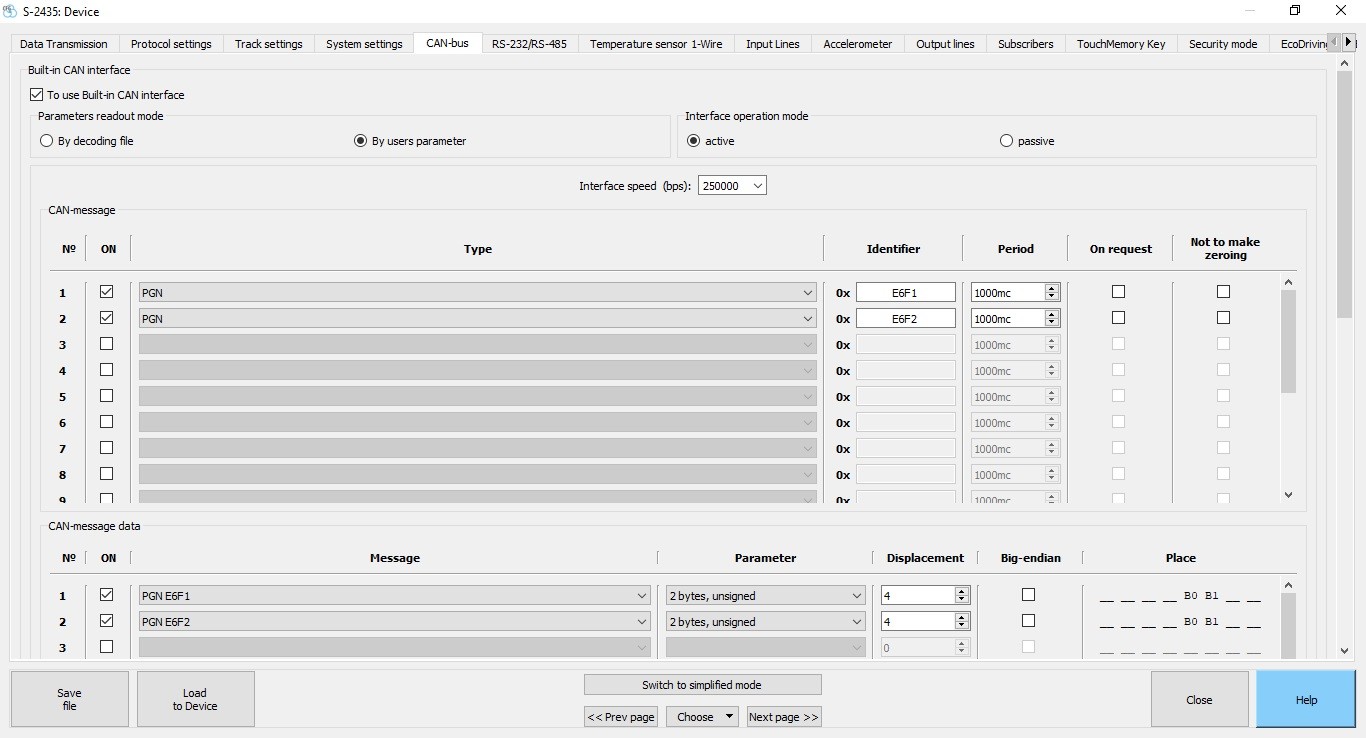Decrease displacement of data row 2 using the down spinner
Viewport: 1366px width, 738px height.
click(x=962, y=626)
